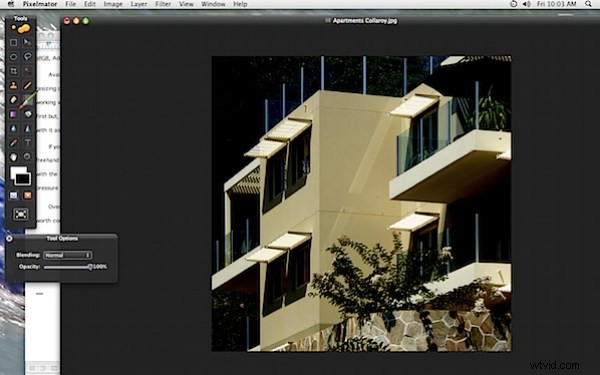Select the Paint Bucket tool
600x375 pixels.
[28, 114]
